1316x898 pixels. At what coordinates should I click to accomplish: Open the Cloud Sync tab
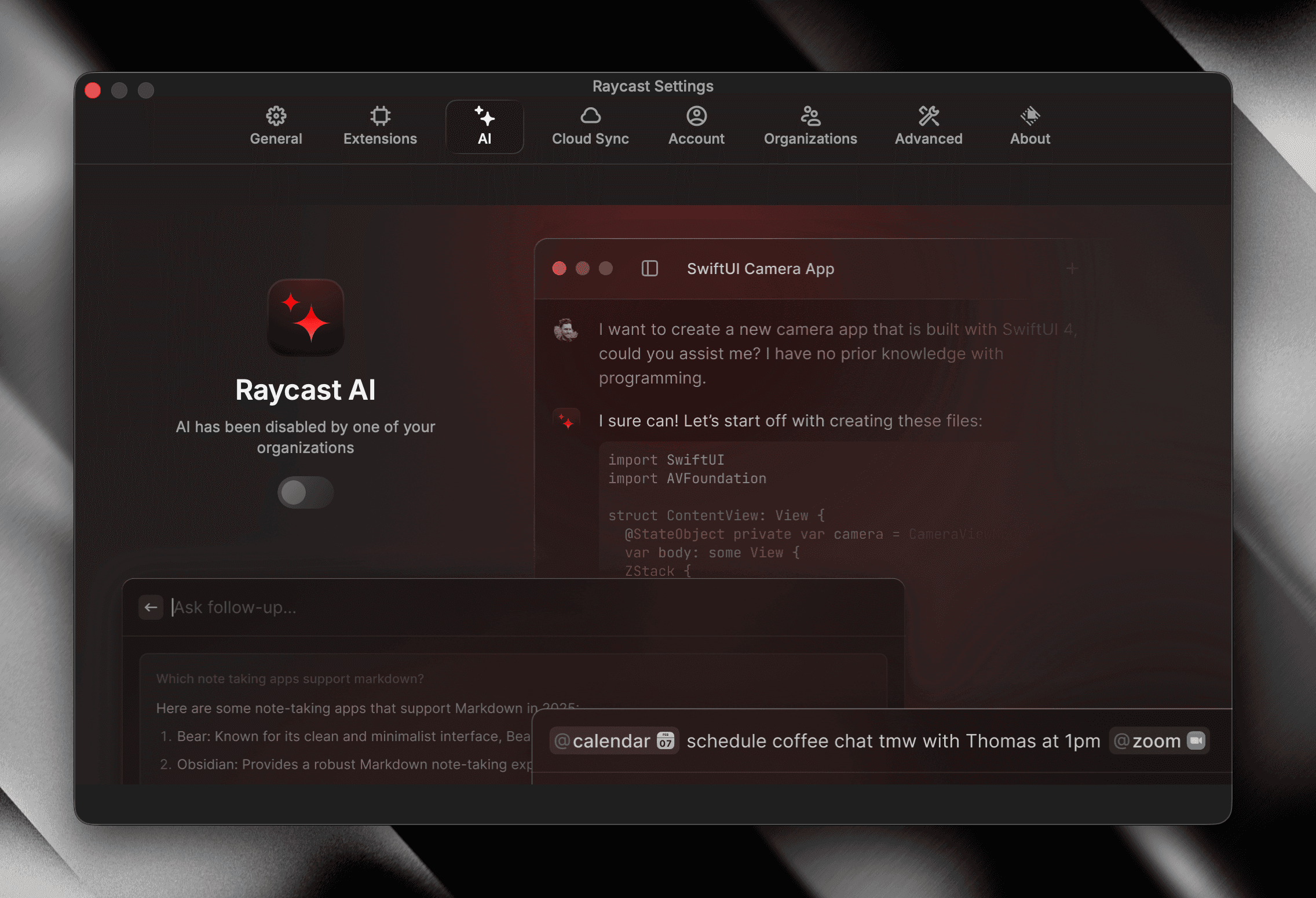[590, 127]
